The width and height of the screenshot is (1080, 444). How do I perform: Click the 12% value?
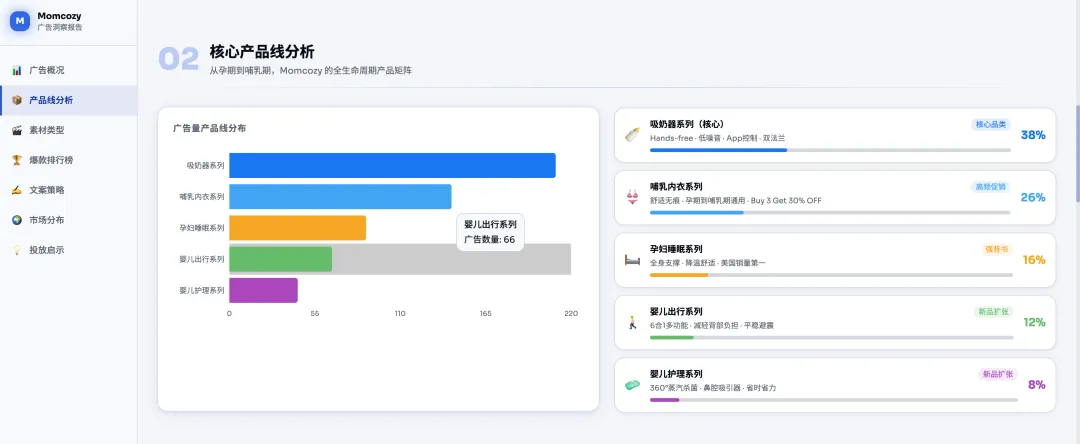1034,322
